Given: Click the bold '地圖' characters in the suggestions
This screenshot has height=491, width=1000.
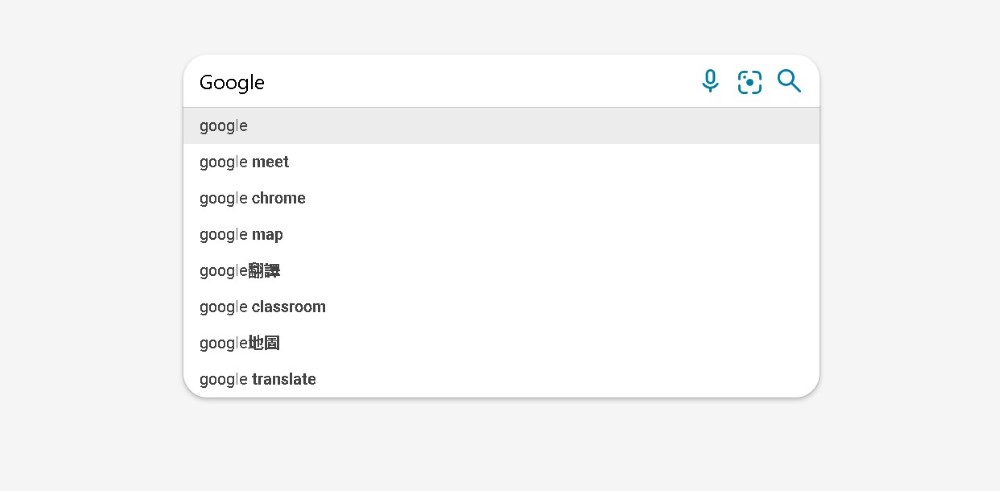Looking at the screenshot, I should click(x=264, y=343).
